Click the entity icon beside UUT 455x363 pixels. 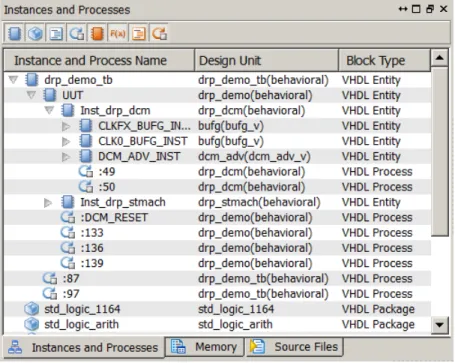[50, 95]
